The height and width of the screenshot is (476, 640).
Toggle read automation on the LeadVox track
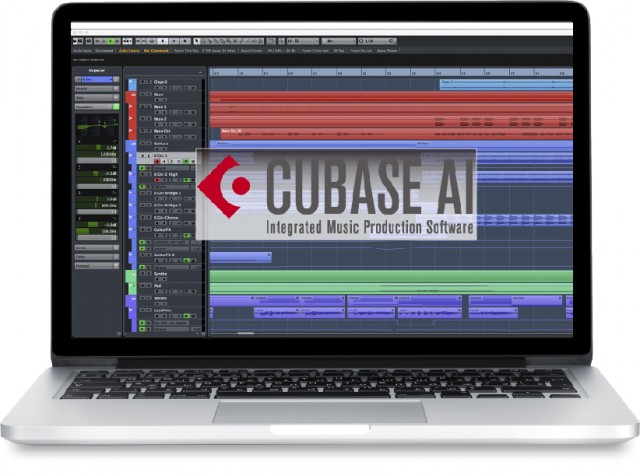click(x=187, y=316)
